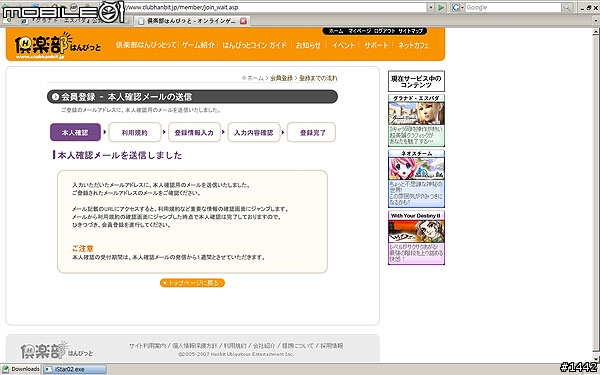Switch to the 倶楽部はんびっと browser tab

pos(191,21)
